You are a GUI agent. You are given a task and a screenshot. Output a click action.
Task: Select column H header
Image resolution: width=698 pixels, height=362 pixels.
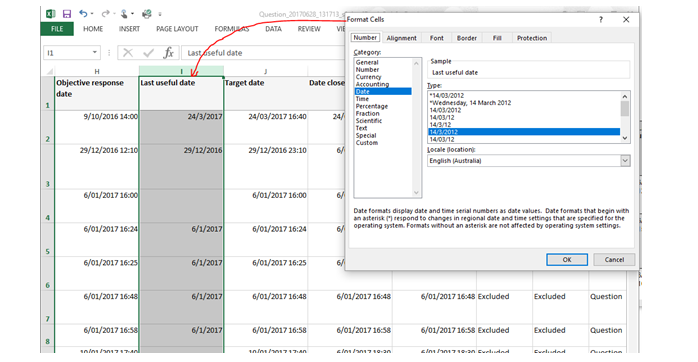[x=97, y=71]
